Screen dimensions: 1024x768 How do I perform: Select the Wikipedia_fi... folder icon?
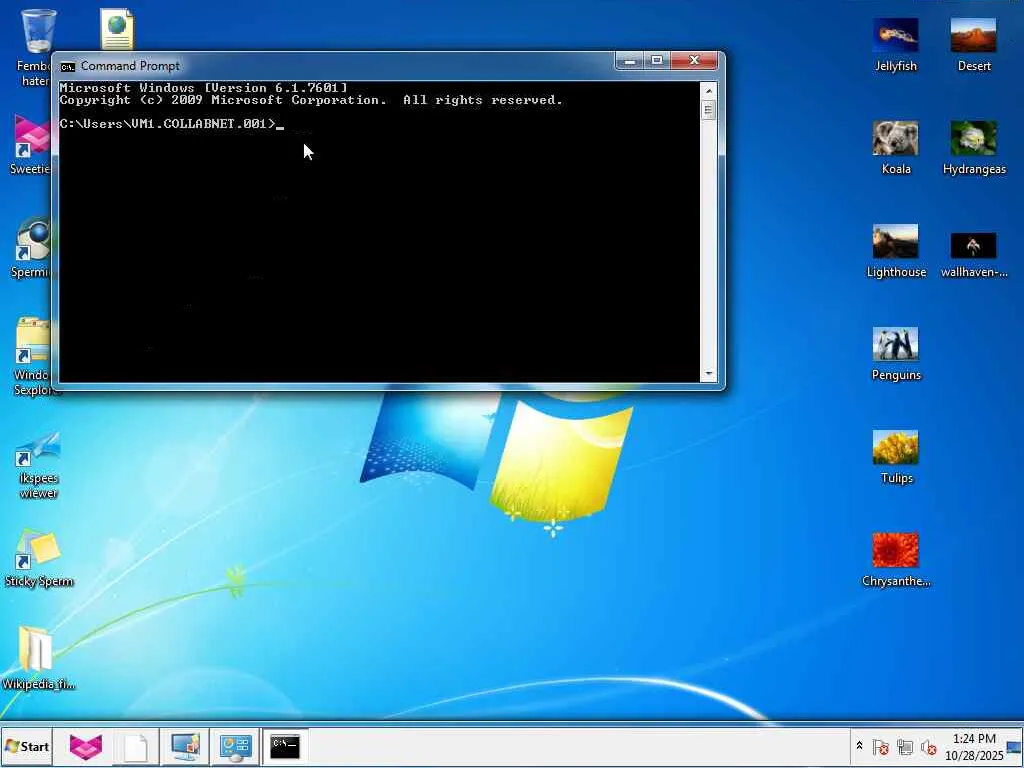click(37, 650)
